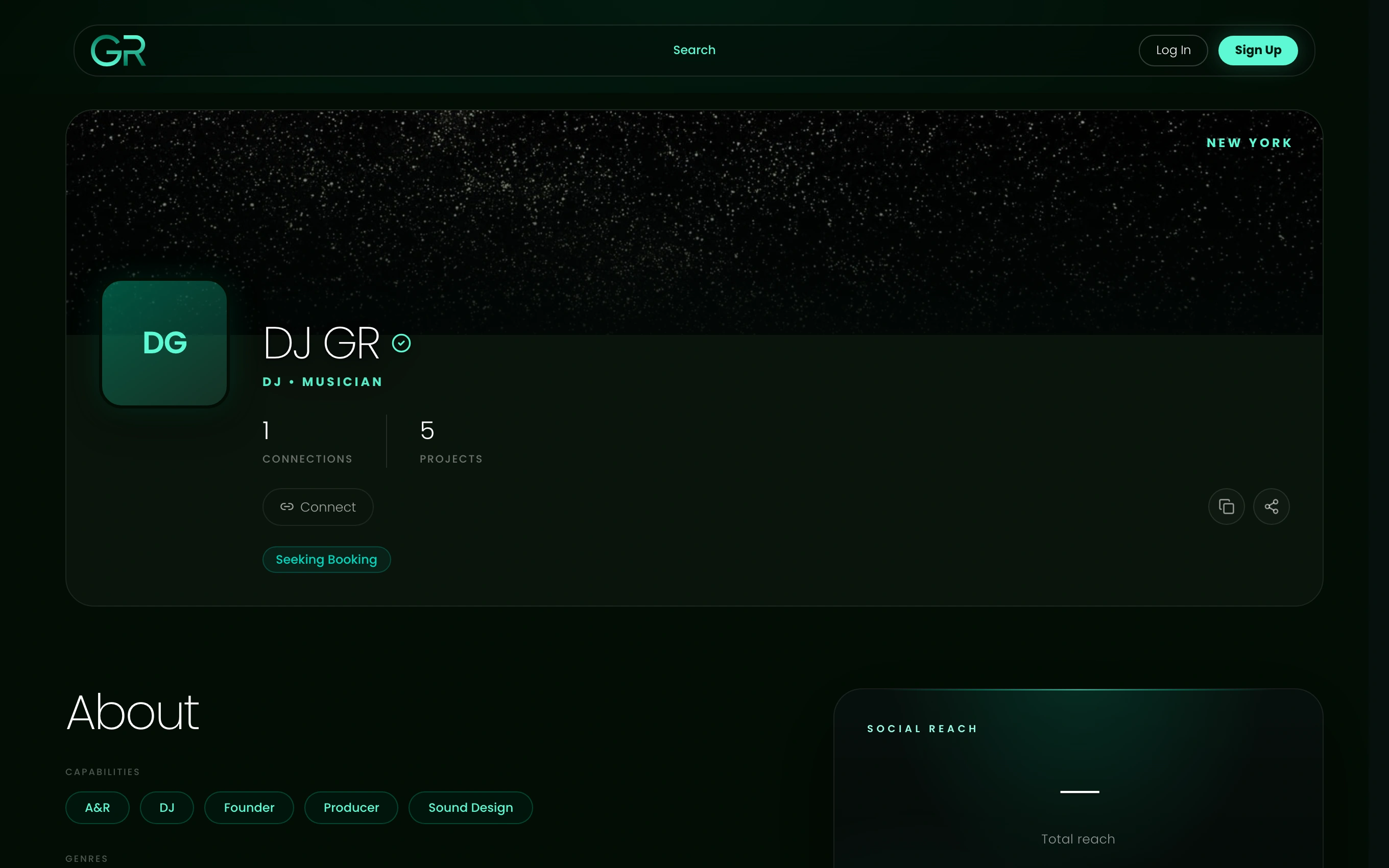Click the GENRES section label
The width and height of the screenshot is (1389, 868).
pos(87,858)
